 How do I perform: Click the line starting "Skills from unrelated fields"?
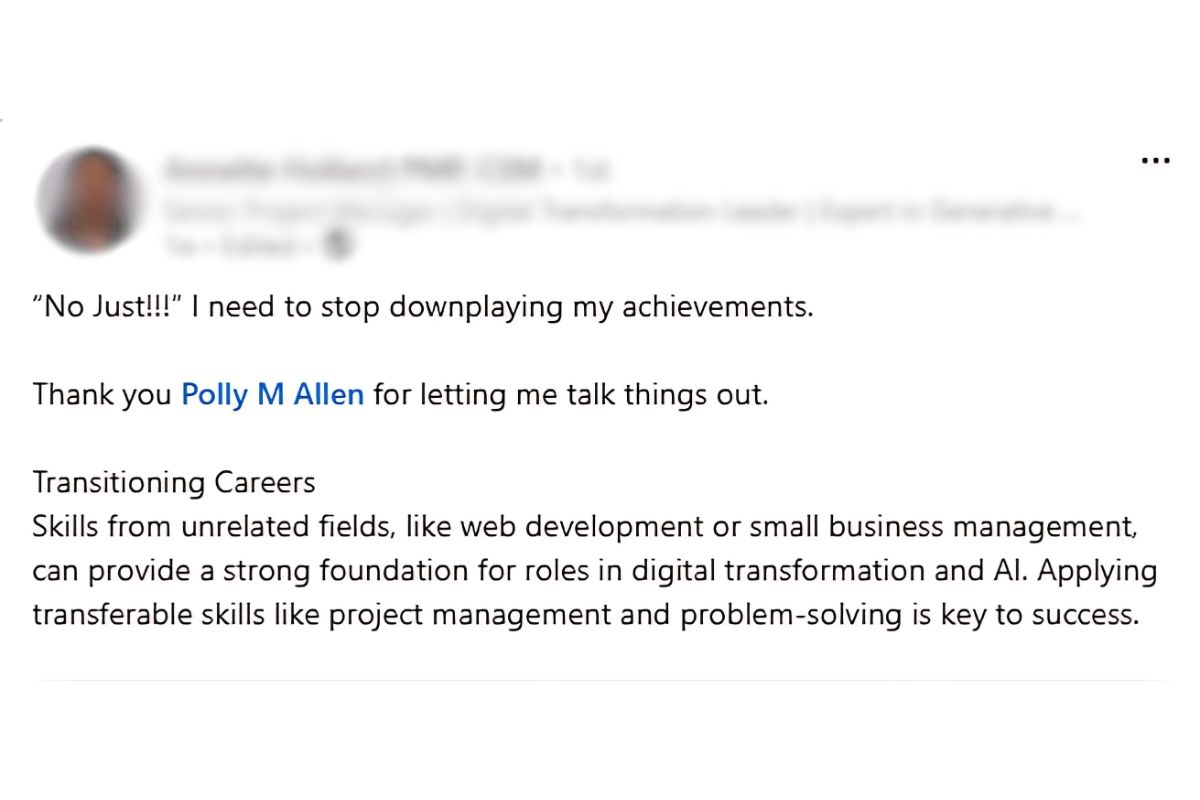(x=585, y=527)
